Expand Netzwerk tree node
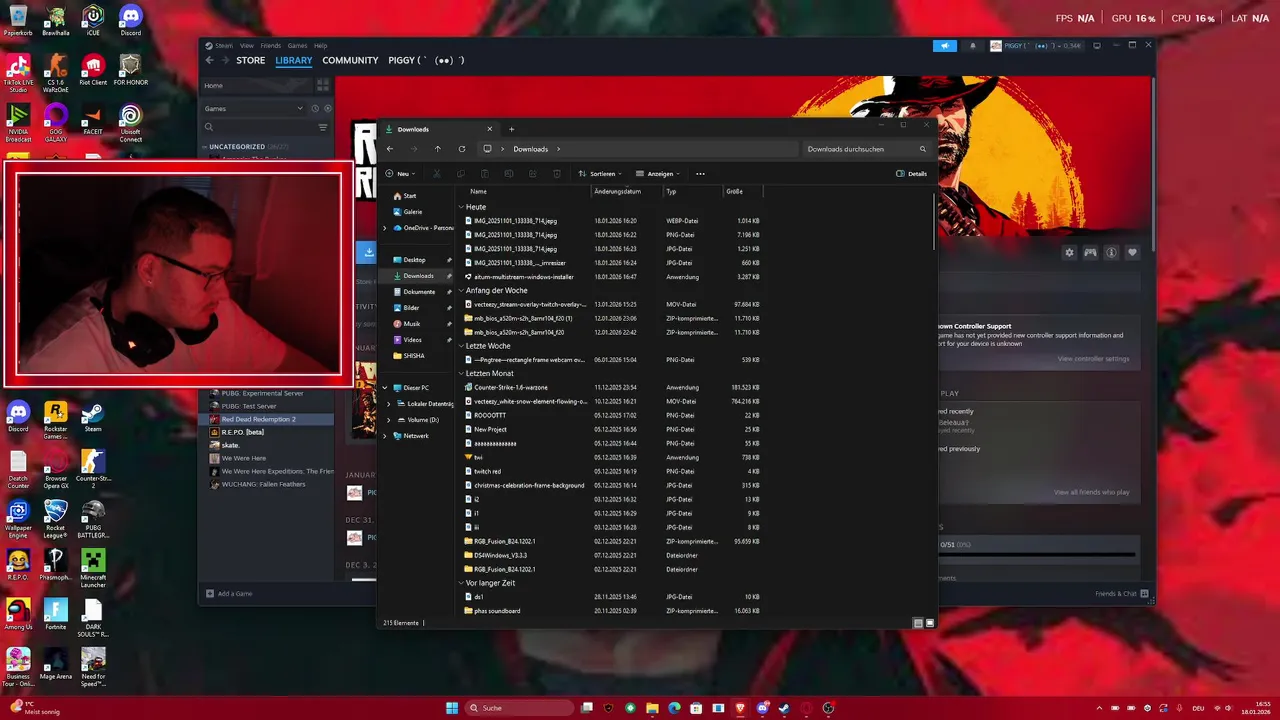The width and height of the screenshot is (1280, 720). (x=385, y=436)
